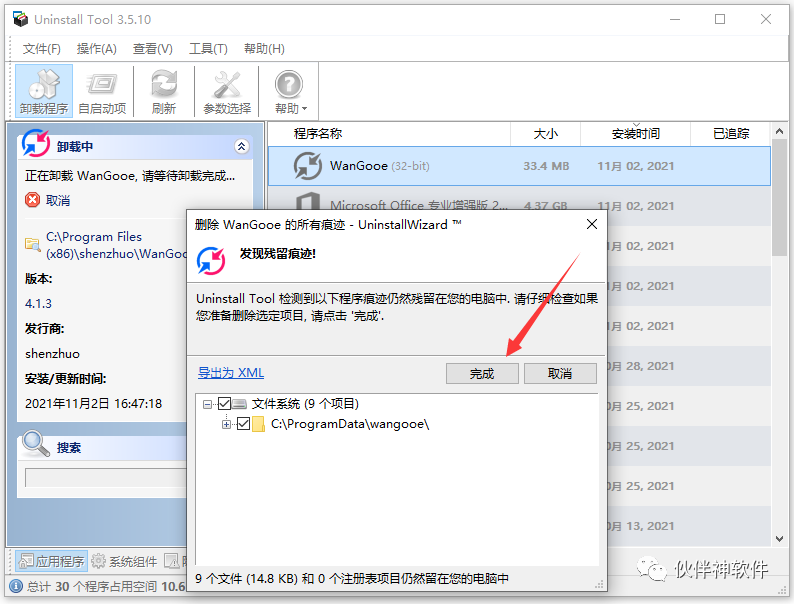Switch to the 系统组件 tab
The height and width of the screenshot is (604, 794).
(125, 561)
